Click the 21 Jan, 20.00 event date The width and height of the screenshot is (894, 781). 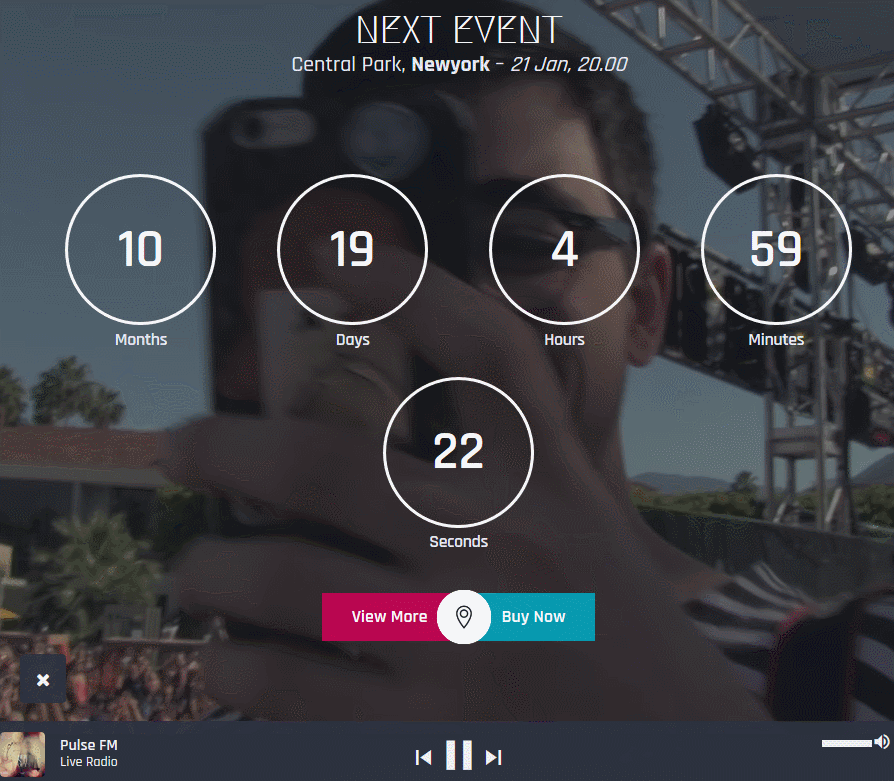click(568, 64)
